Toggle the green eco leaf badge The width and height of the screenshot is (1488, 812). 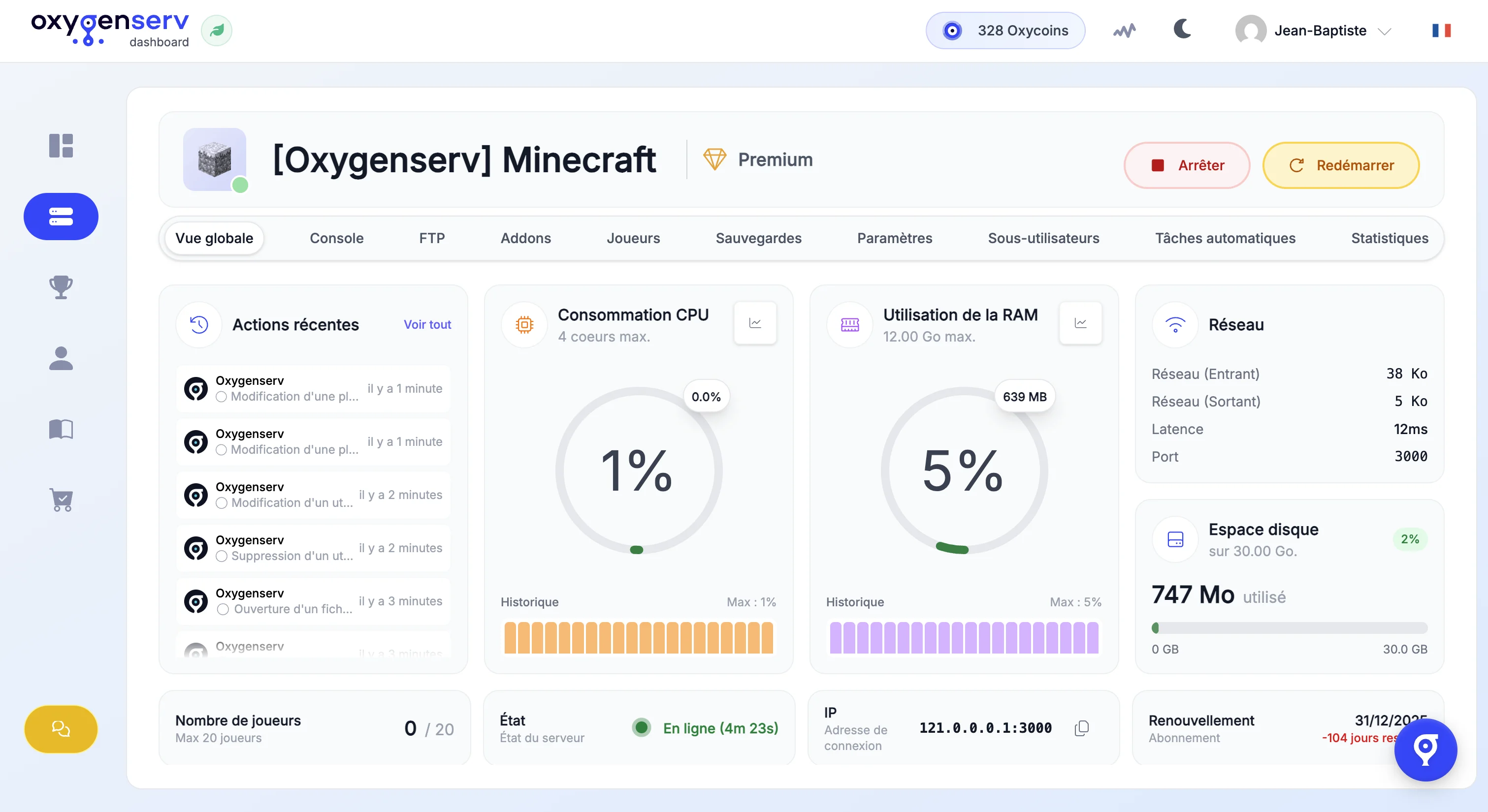[217, 31]
